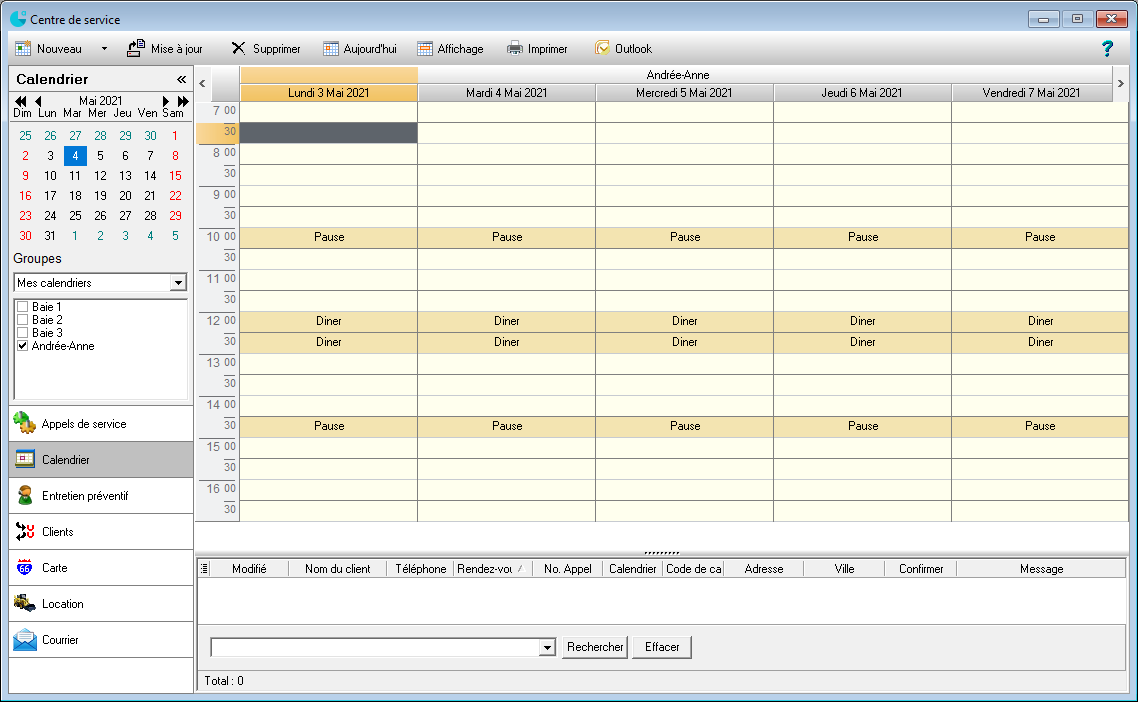Click in the search text field

(374, 648)
